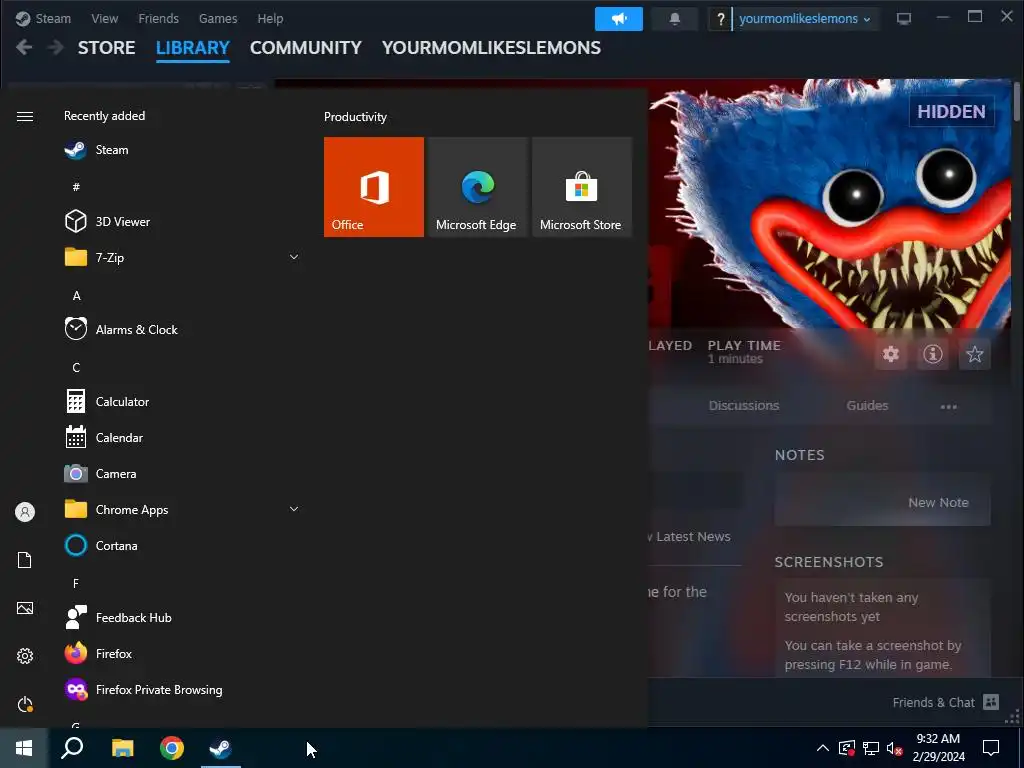The height and width of the screenshot is (768, 1024).
Task: Click the # section header
Action: 76,187
